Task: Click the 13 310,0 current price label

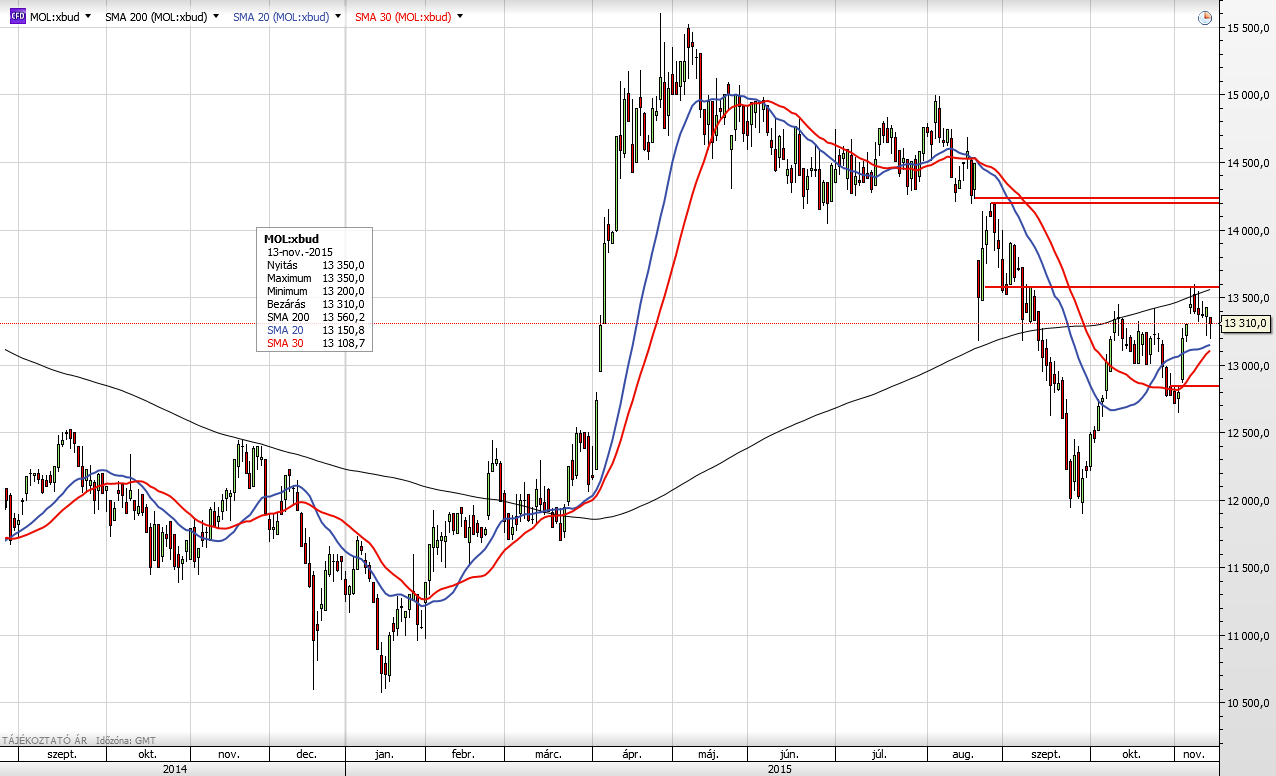Action: (x=1246, y=323)
